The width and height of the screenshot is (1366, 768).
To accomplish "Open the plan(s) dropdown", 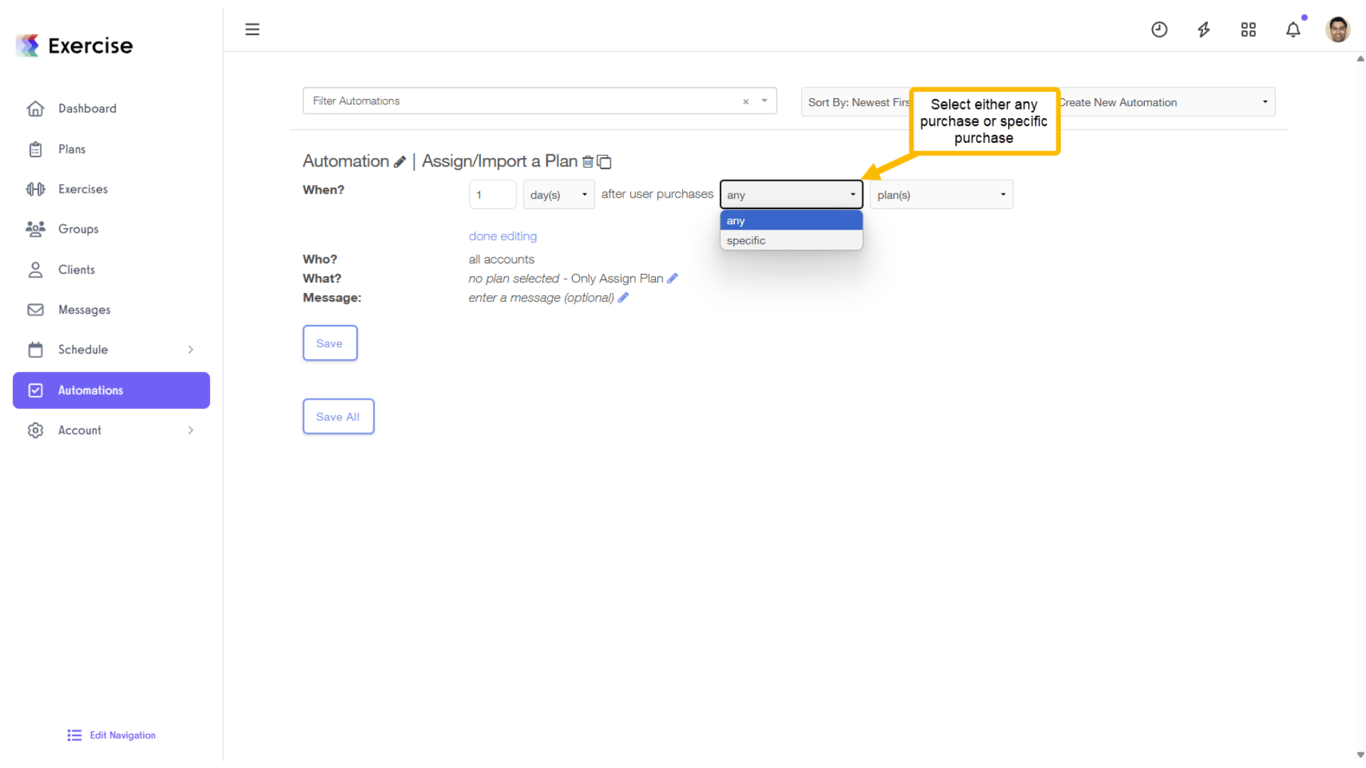I will click(x=940, y=194).
